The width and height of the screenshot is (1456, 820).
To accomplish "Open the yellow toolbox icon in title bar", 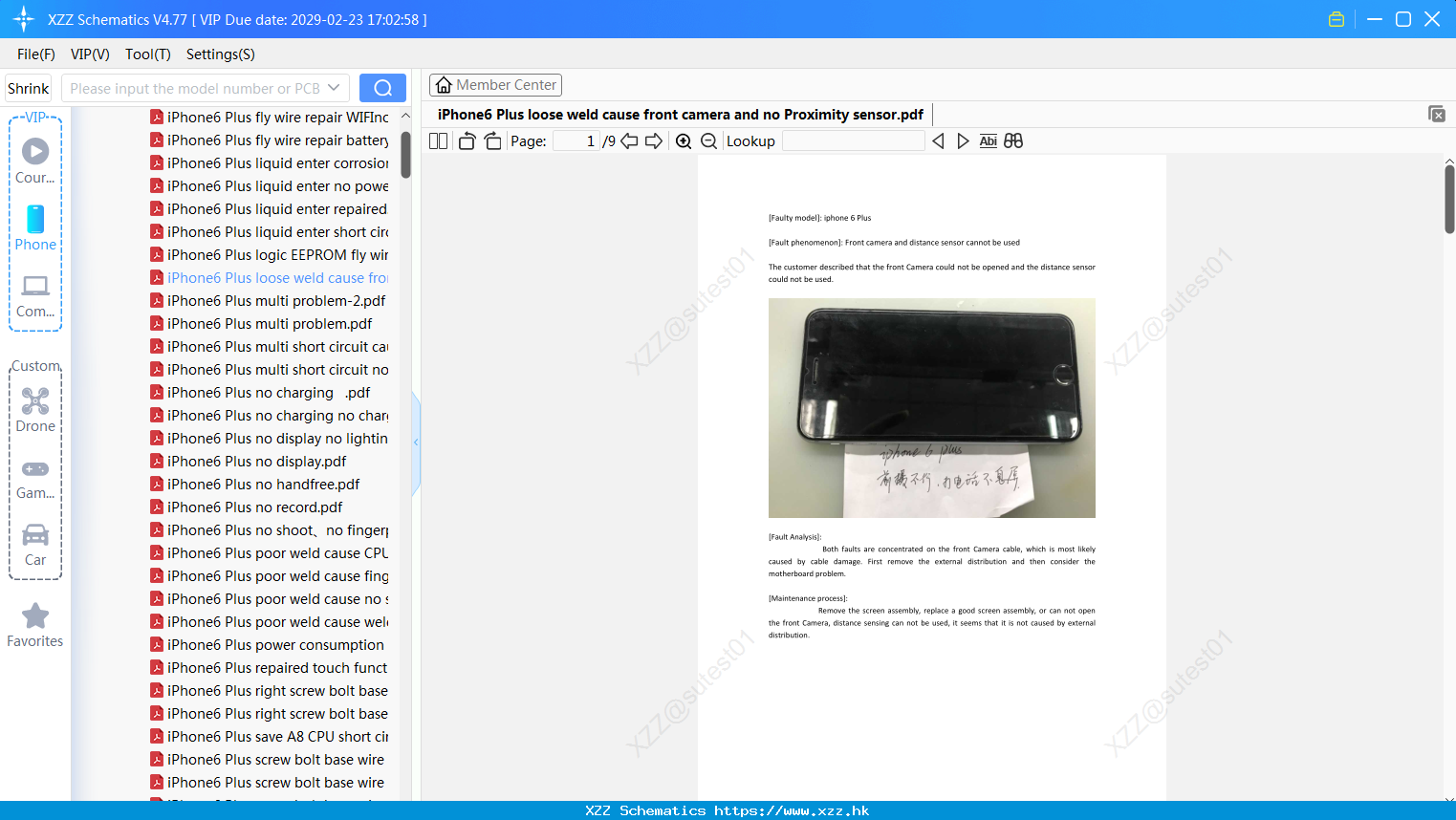I will coord(1336,19).
